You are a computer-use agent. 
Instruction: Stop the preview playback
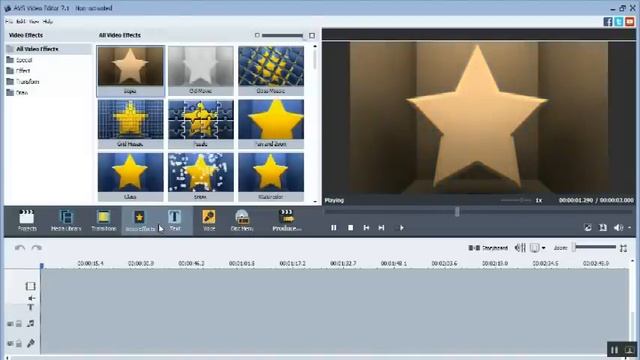[x=350, y=228]
